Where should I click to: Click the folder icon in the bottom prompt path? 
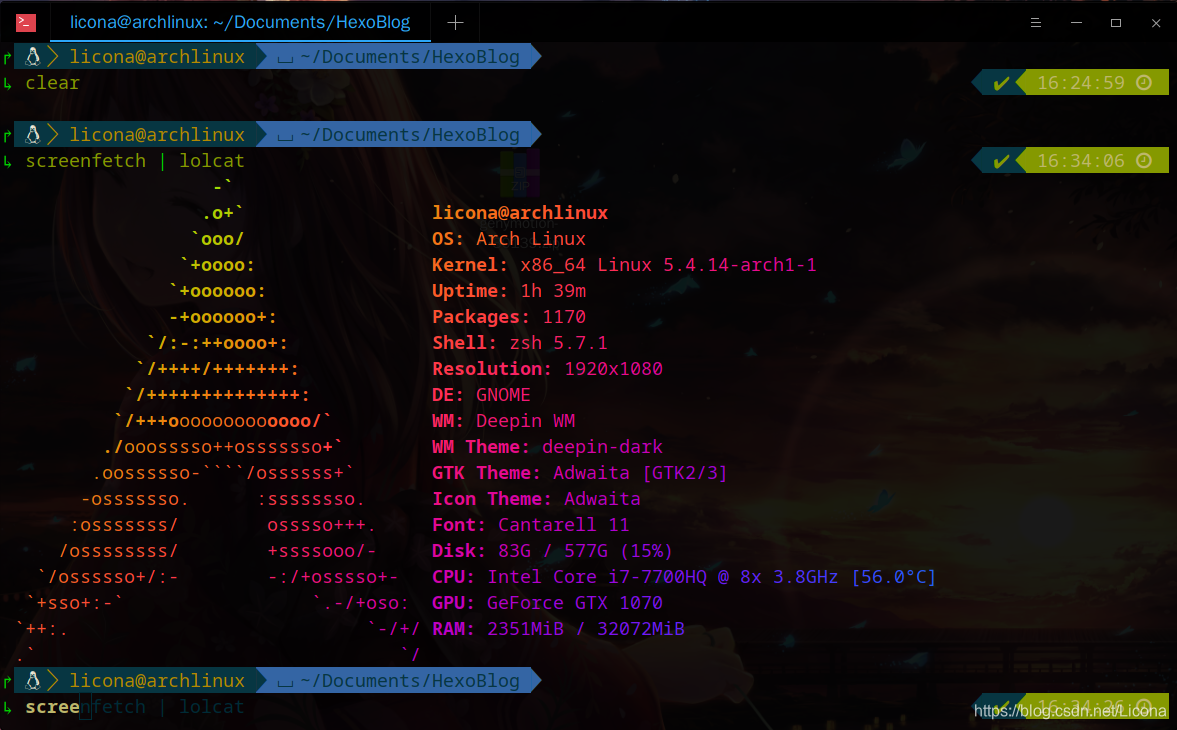(285, 683)
